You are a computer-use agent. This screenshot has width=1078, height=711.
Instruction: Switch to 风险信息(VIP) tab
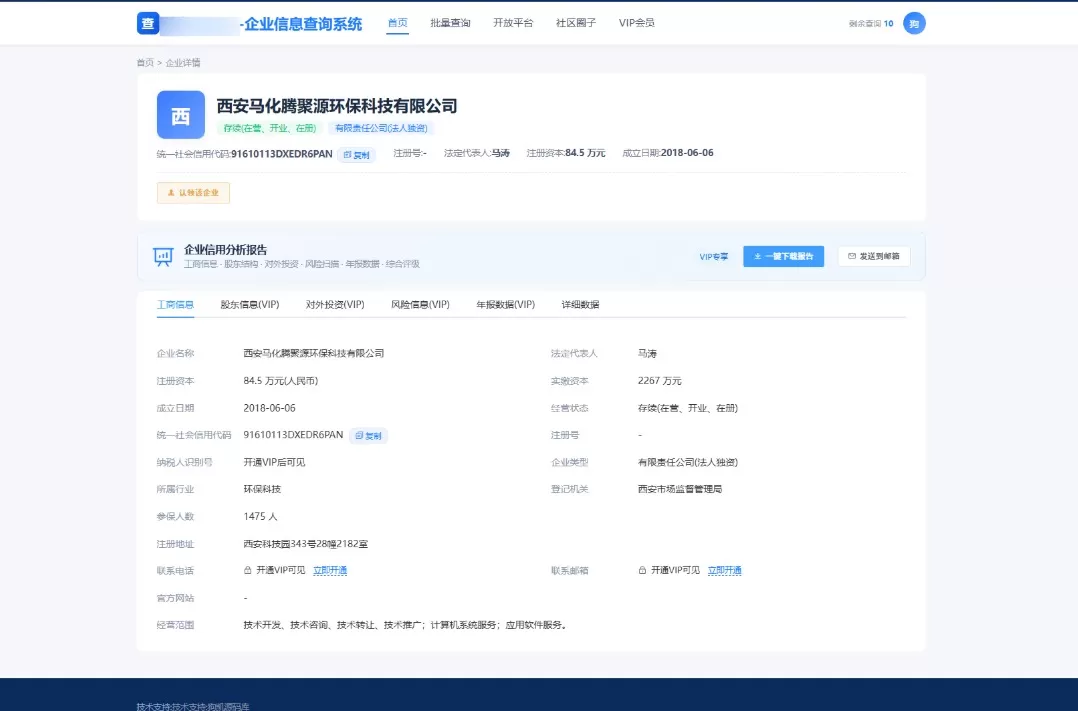(x=420, y=305)
